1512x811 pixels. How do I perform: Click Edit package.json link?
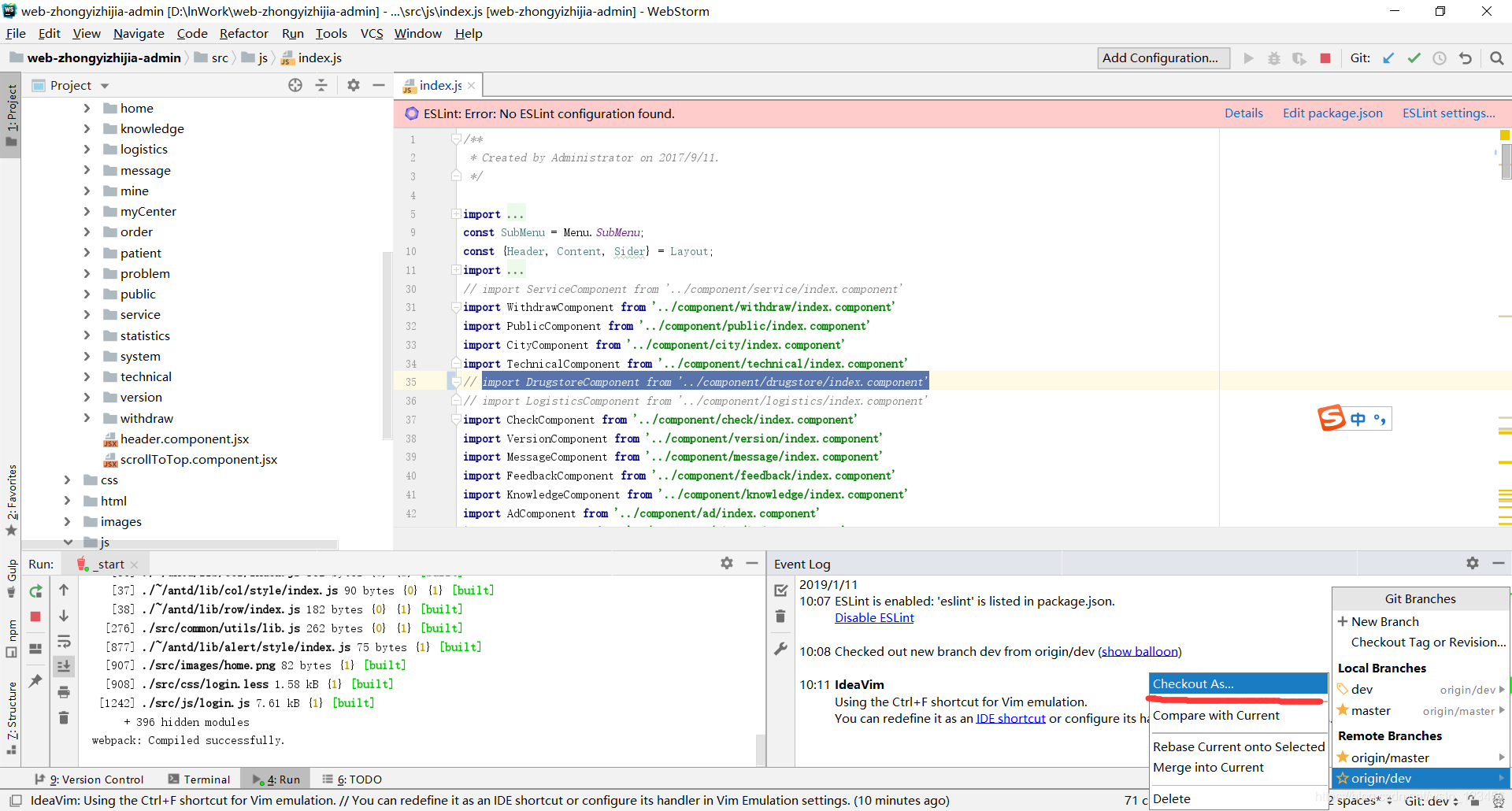click(x=1332, y=113)
